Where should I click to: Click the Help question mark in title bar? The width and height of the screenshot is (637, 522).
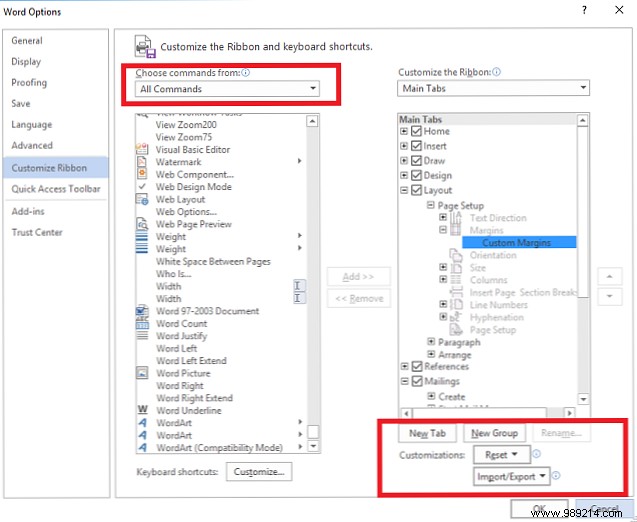[x=584, y=10]
